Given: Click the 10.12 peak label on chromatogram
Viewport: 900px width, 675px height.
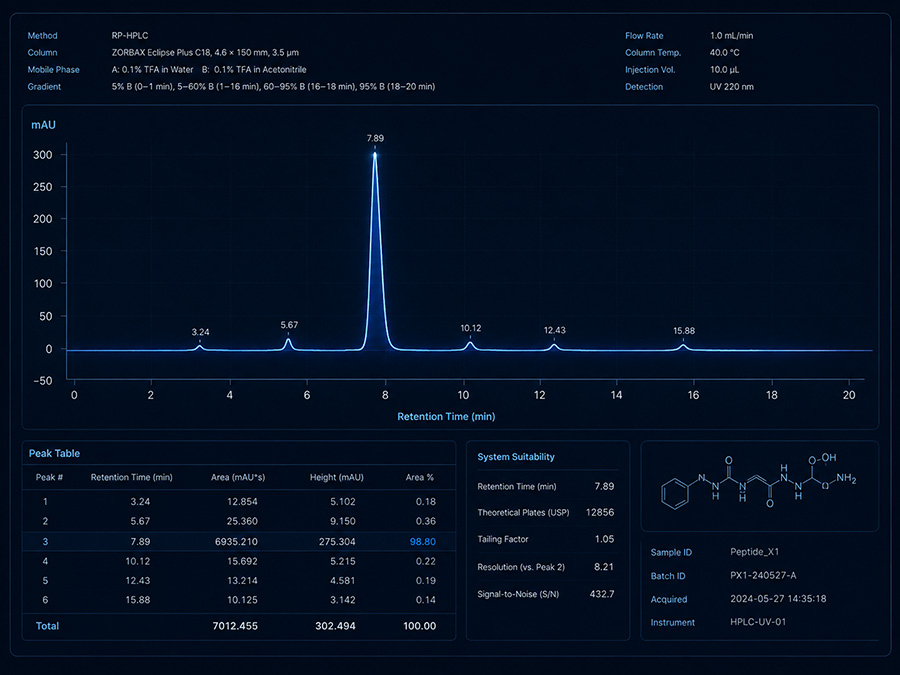Looking at the screenshot, I should 471,328.
